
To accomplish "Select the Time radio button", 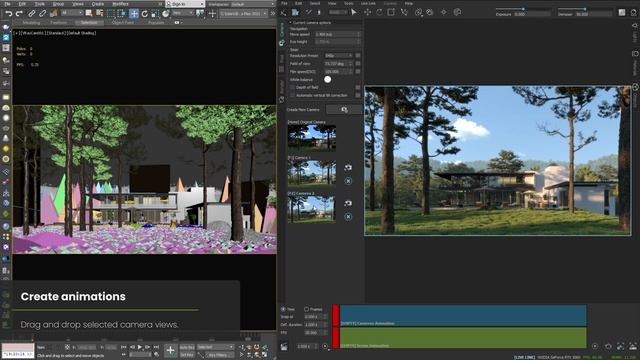I will pos(283,309).
